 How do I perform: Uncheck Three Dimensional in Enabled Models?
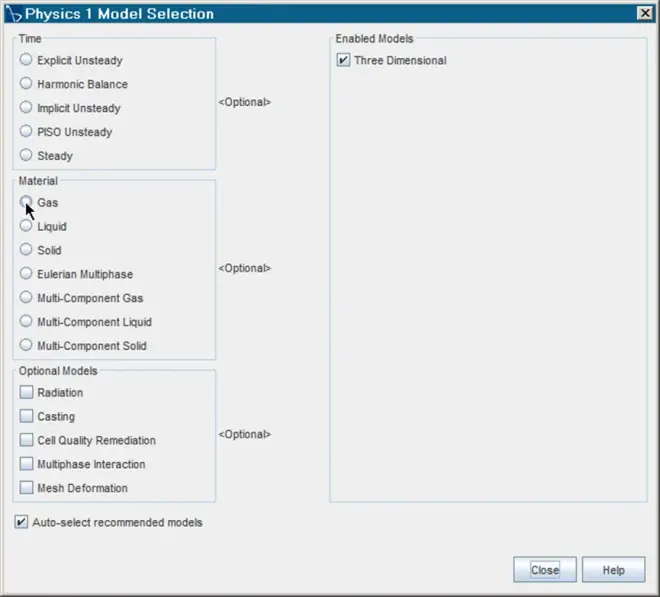click(x=343, y=60)
